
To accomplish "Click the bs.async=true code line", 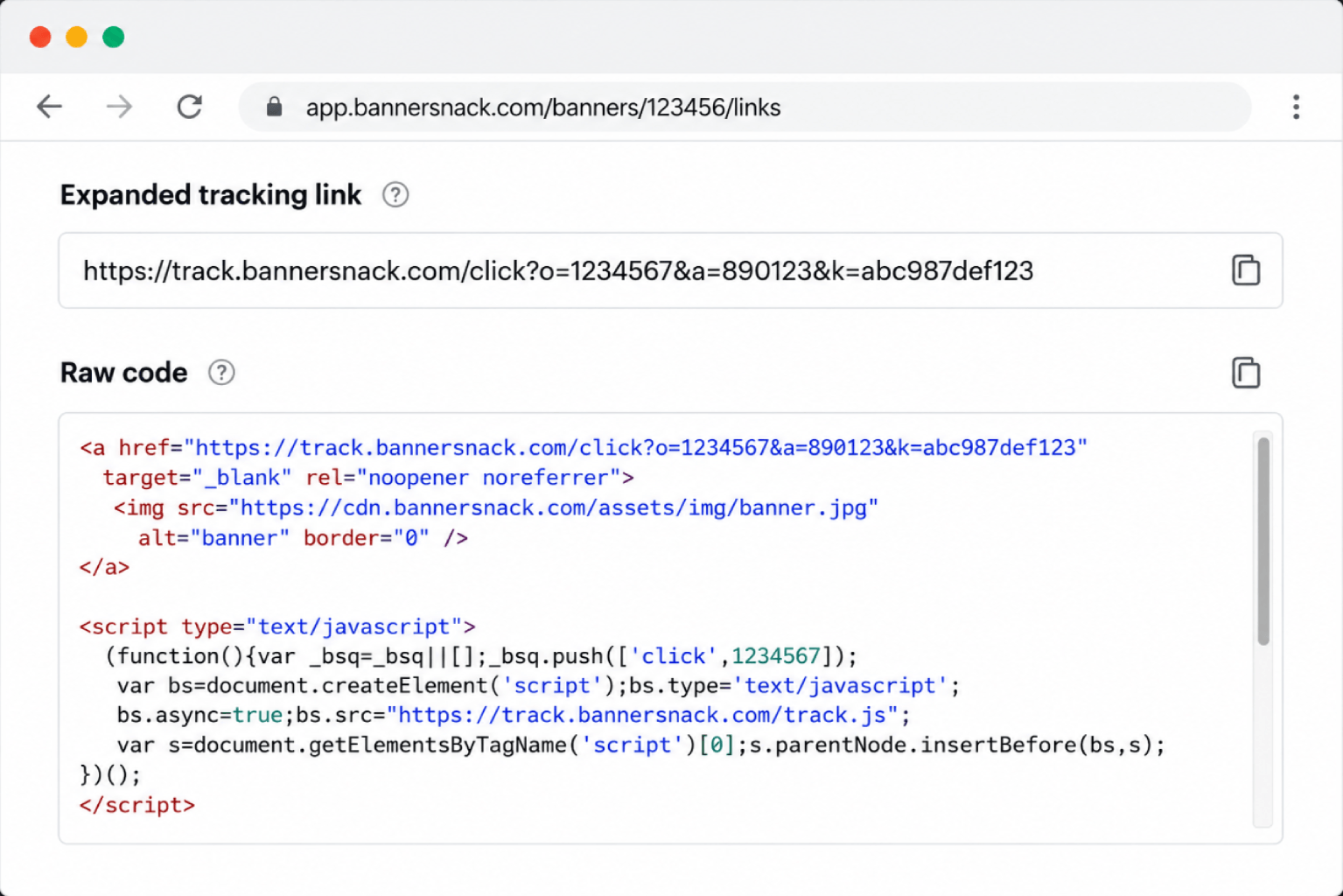I will click(514, 716).
